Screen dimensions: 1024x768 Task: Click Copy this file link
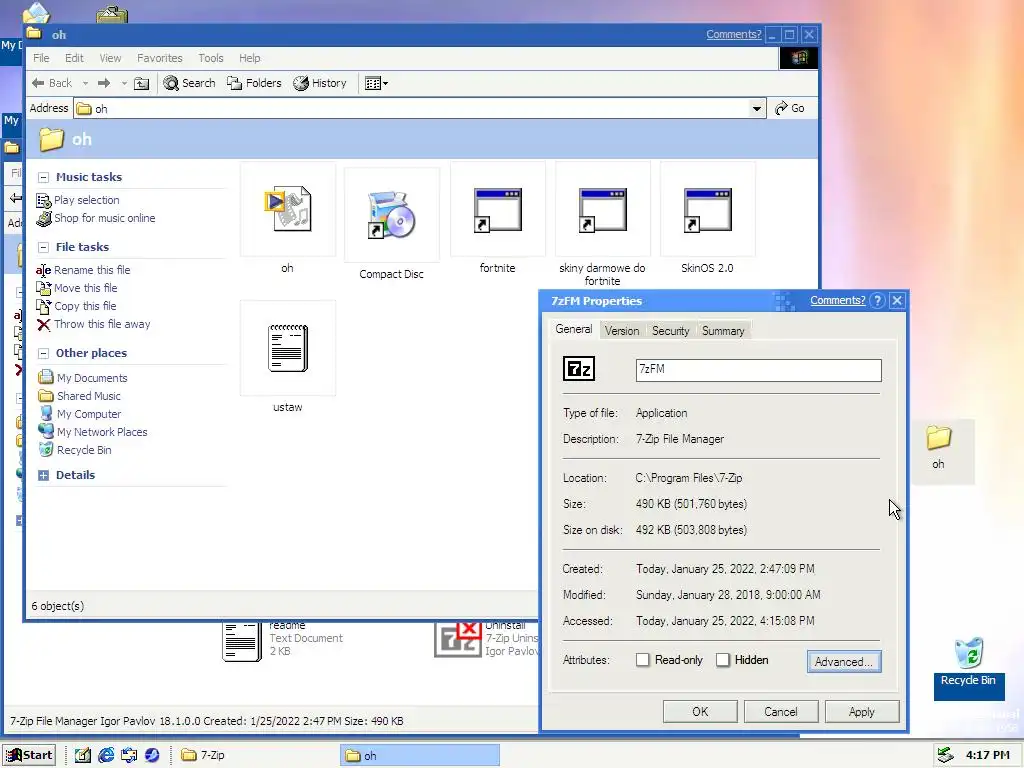[x=85, y=306]
